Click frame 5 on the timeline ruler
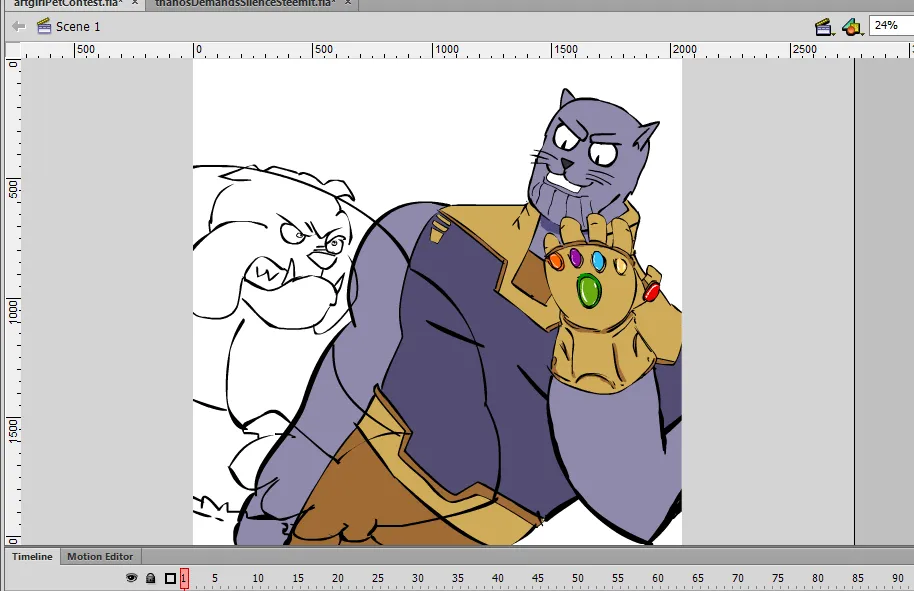Image resolution: width=914 pixels, height=591 pixels. [215, 578]
